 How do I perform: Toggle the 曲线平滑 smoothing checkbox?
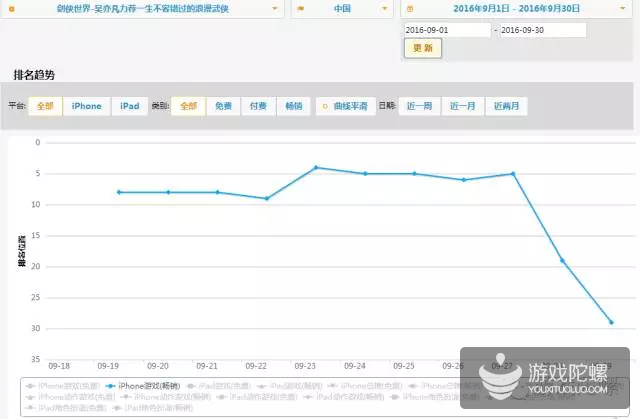click(x=346, y=106)
